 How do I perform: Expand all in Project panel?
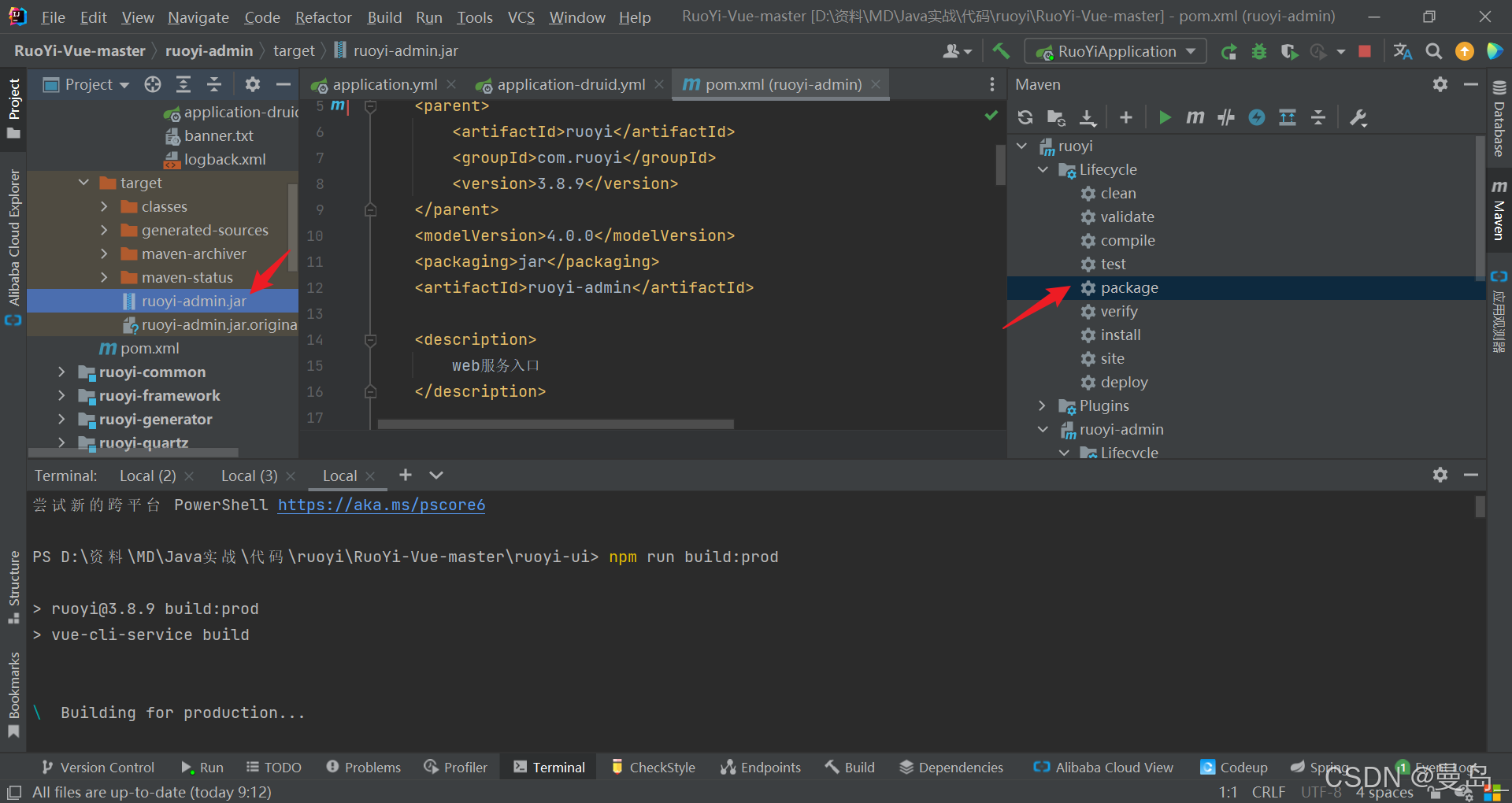coord(183,84)
